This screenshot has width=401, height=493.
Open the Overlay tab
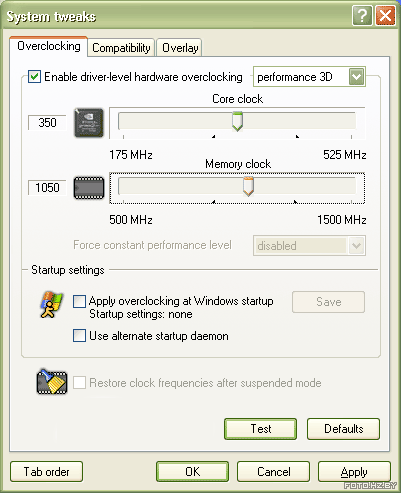180,48
